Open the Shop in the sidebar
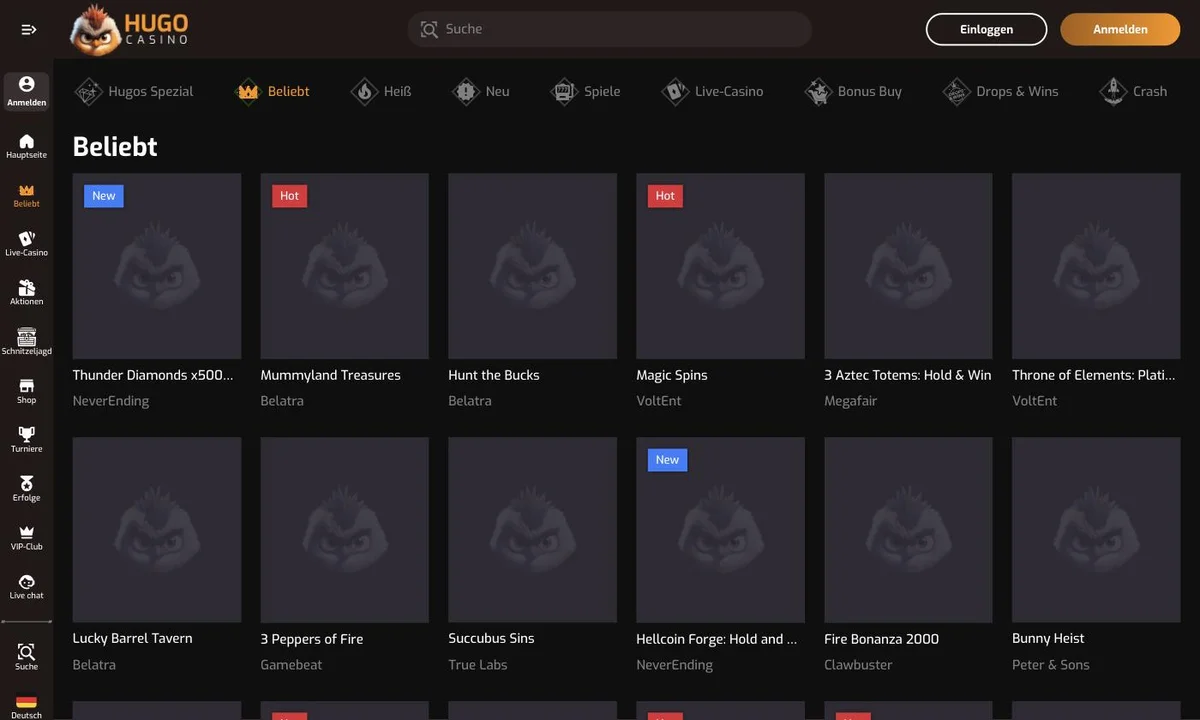The height and width of the screenshot is (720, 1200). pos(27,391)
